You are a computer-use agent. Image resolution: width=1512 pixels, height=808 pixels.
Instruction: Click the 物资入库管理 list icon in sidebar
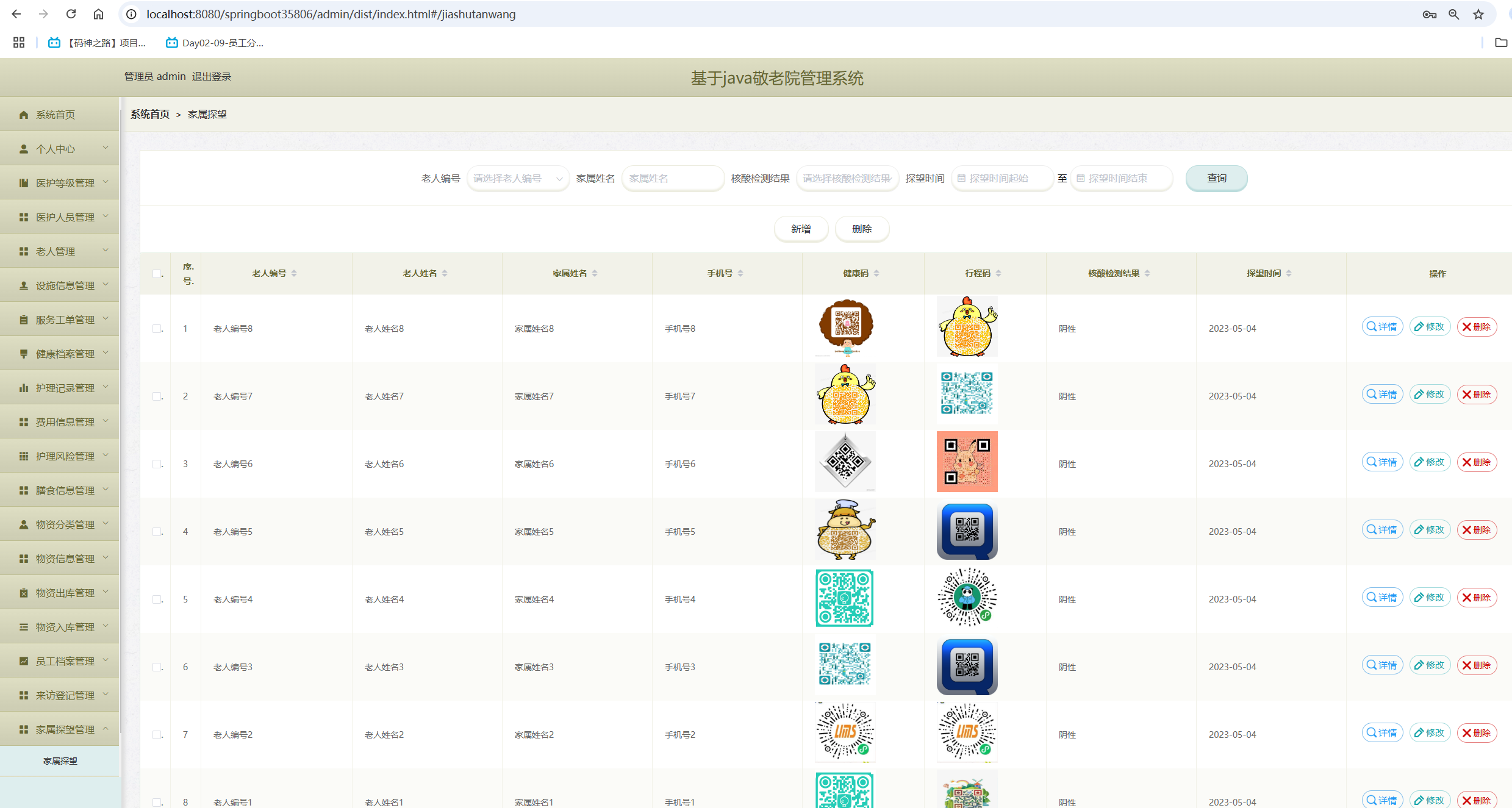coord(24,627)
